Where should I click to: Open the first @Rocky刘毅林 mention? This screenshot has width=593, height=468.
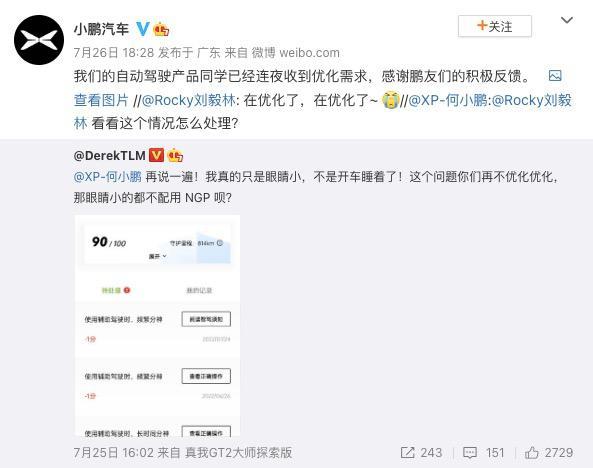(x=188, y=100)
